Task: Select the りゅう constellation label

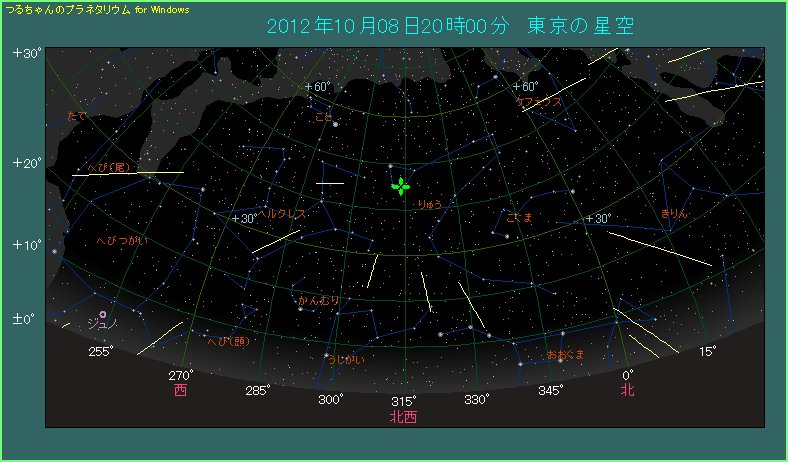Action: tap(430, 204)
